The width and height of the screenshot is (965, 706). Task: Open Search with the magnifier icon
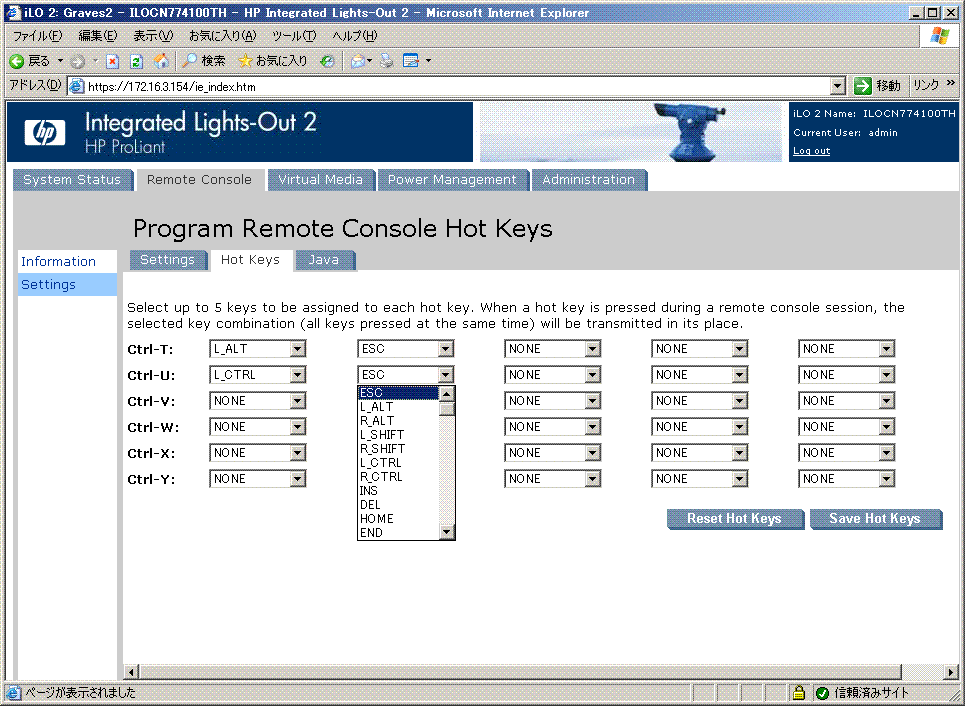[x=190, y=60]
